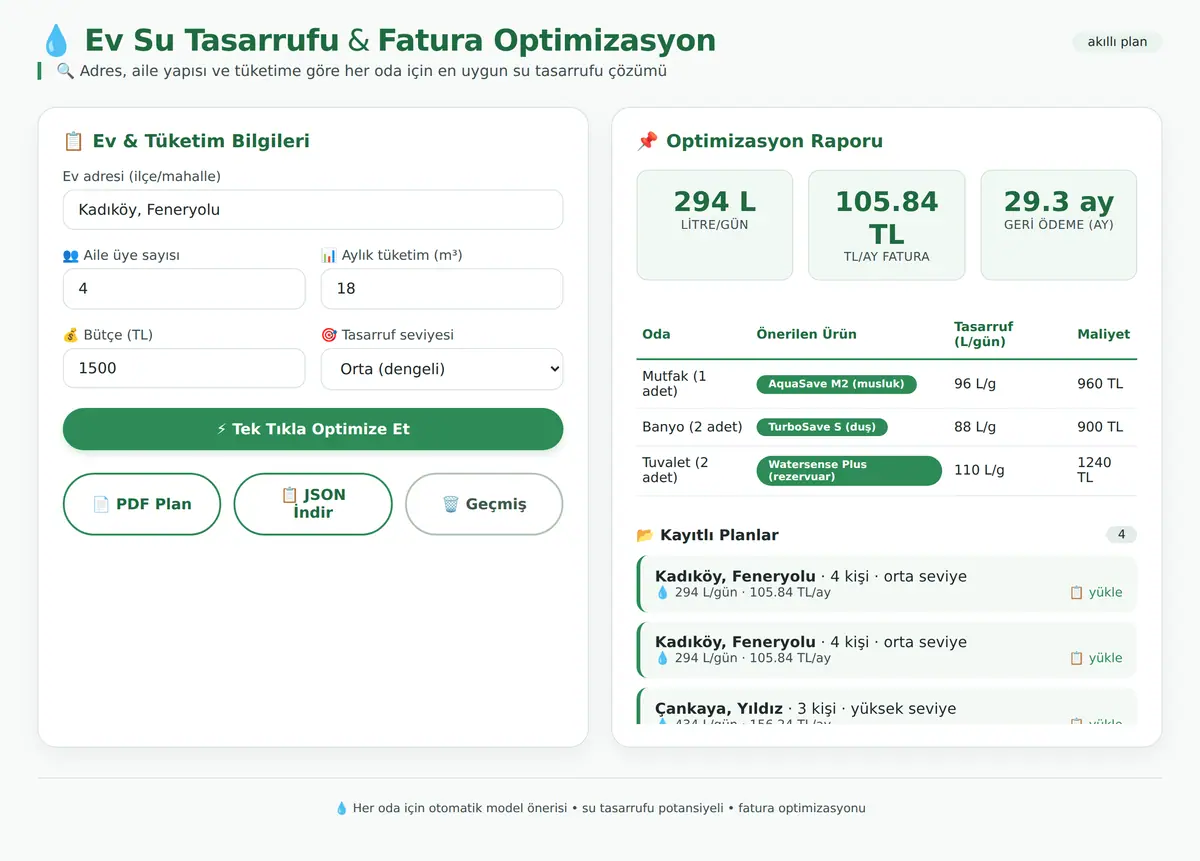Click the target icon next to Tasarruf seviyesi
Viewport: 1200px width, 861px height.
click(x=329, y=335)
